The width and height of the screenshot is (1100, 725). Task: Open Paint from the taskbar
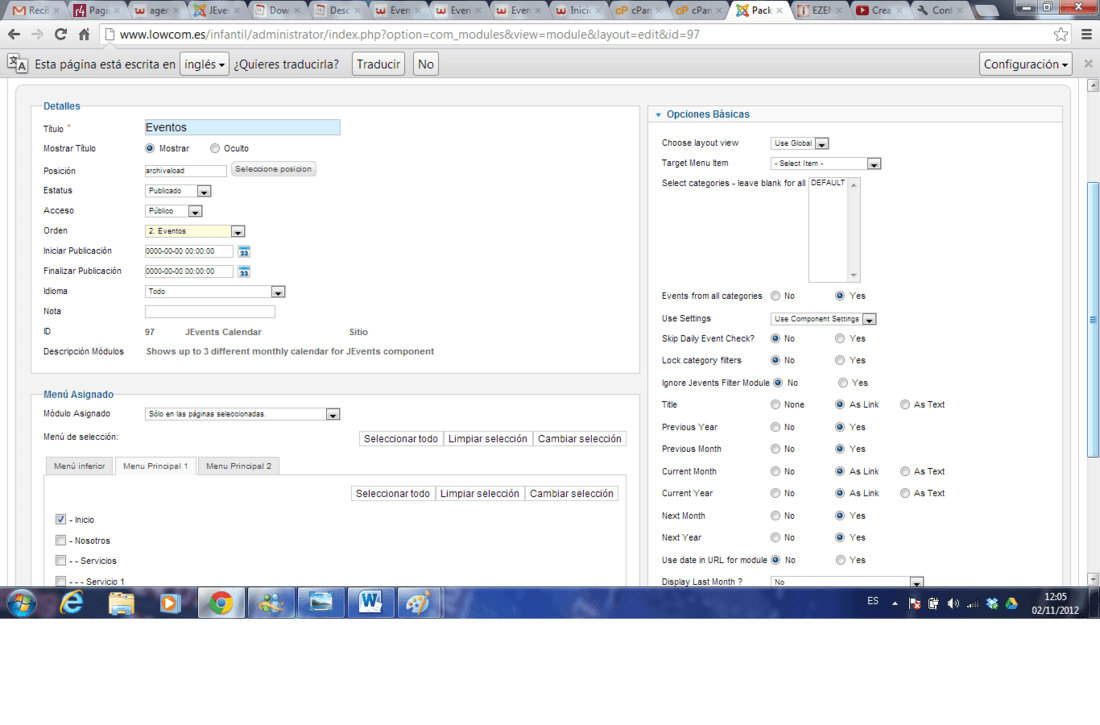419,603
